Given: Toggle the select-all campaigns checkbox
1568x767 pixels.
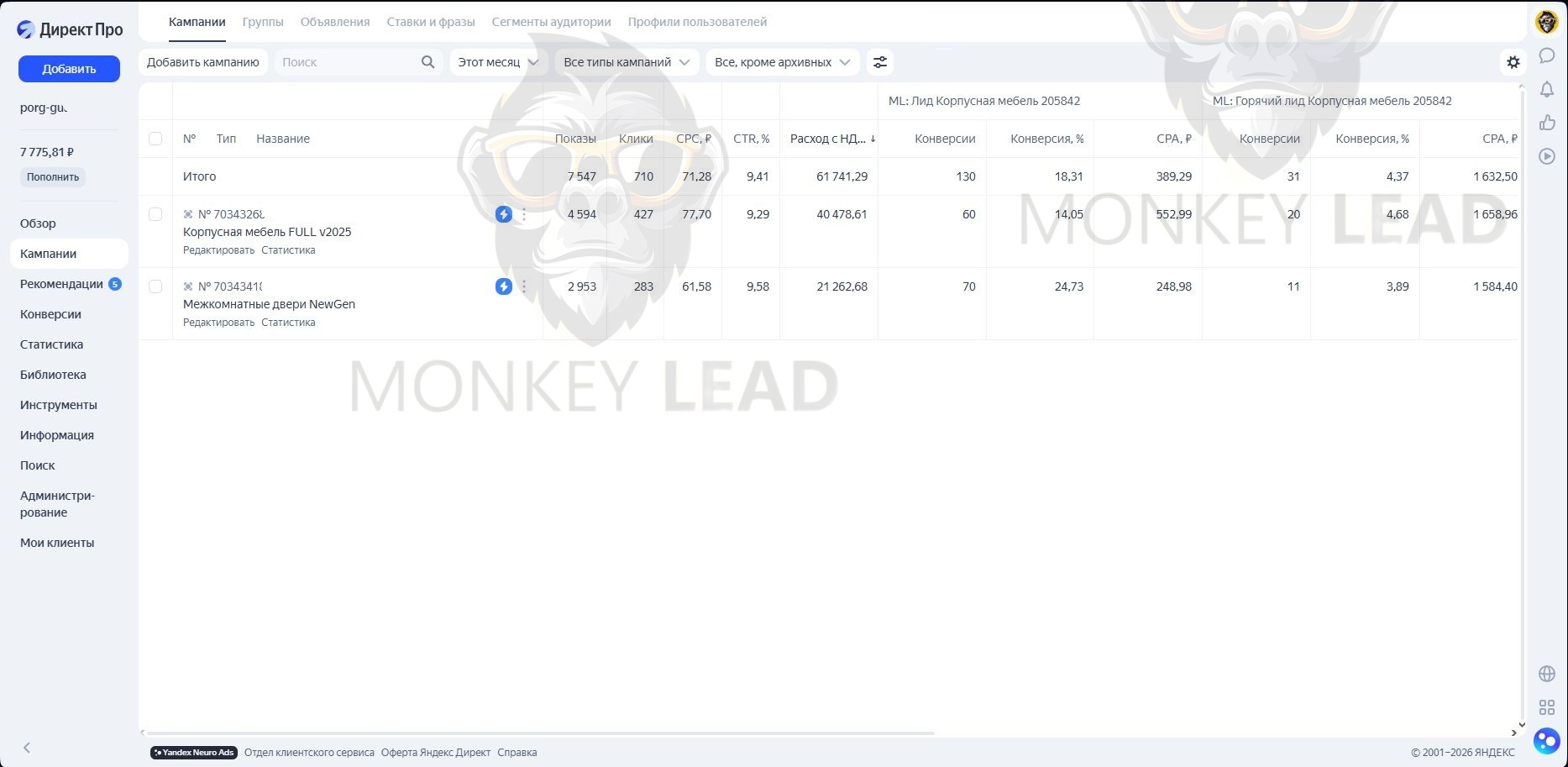Looking at the screenshot, I should [155, 139].
